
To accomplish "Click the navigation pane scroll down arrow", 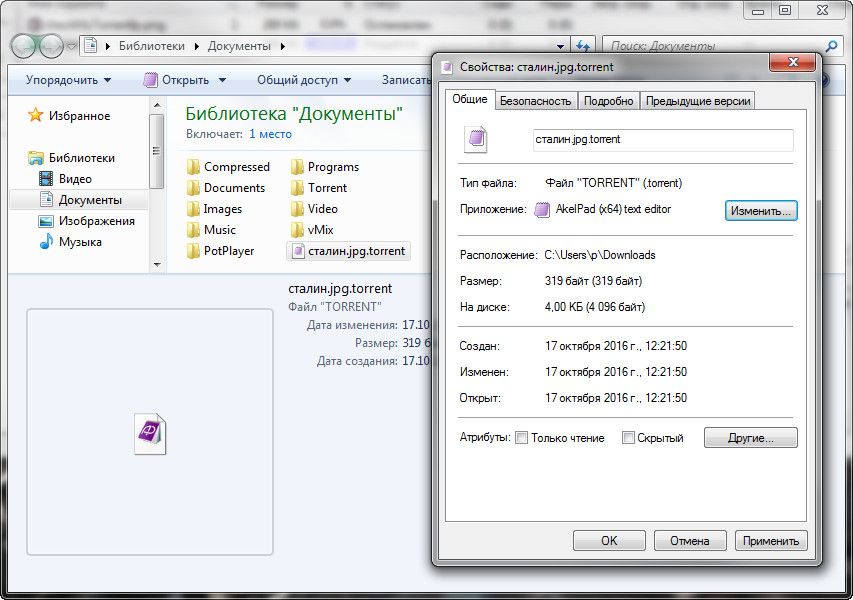I will click(x=157, y=264).
